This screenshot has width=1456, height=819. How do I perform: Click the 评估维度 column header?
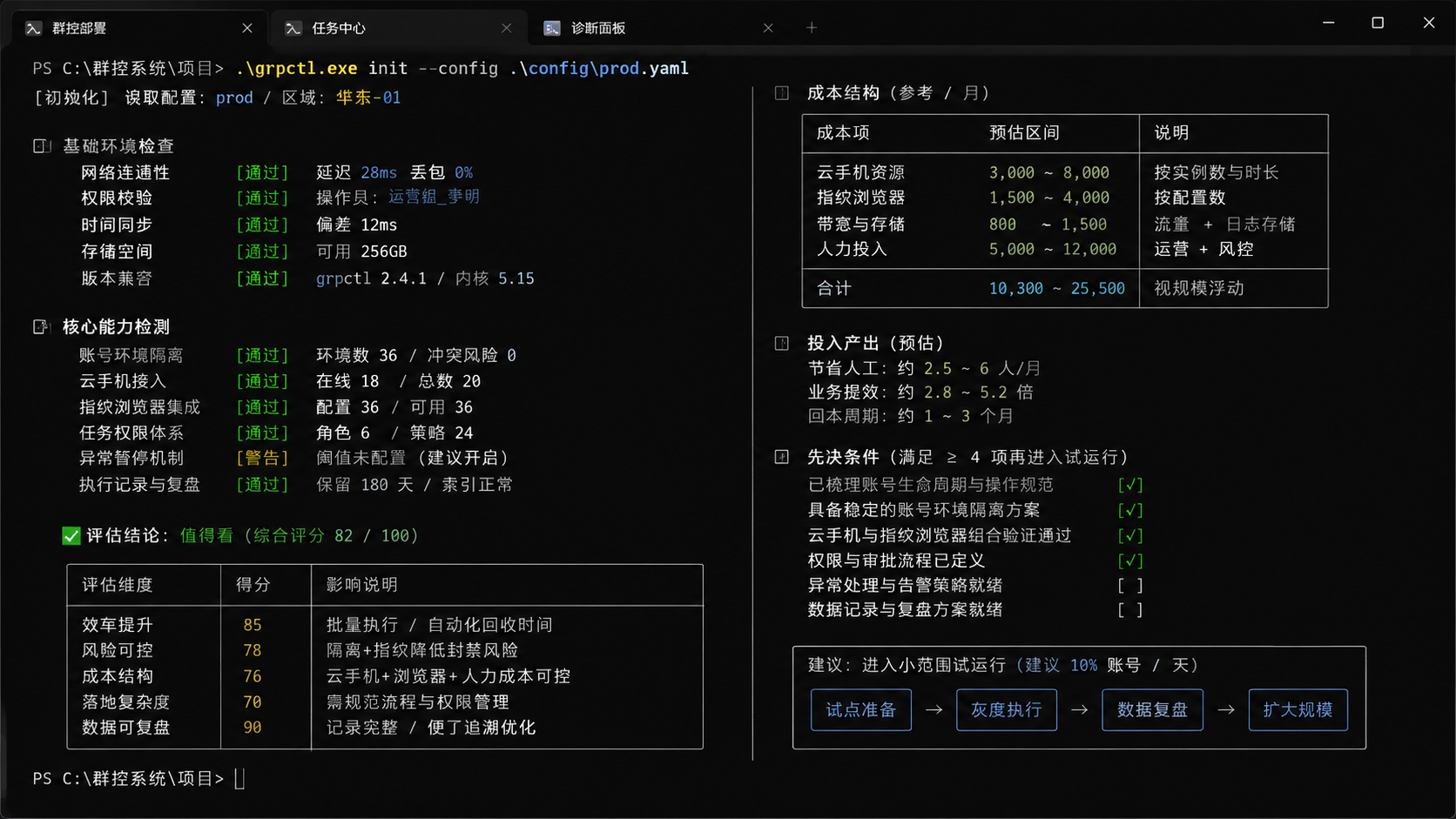(x=118, y=585)
